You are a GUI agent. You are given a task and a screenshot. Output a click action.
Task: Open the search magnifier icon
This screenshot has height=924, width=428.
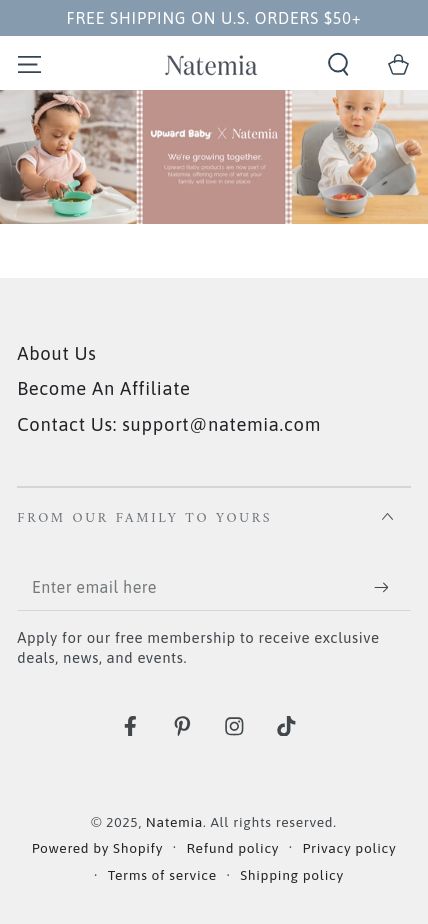tap(338, 64)
